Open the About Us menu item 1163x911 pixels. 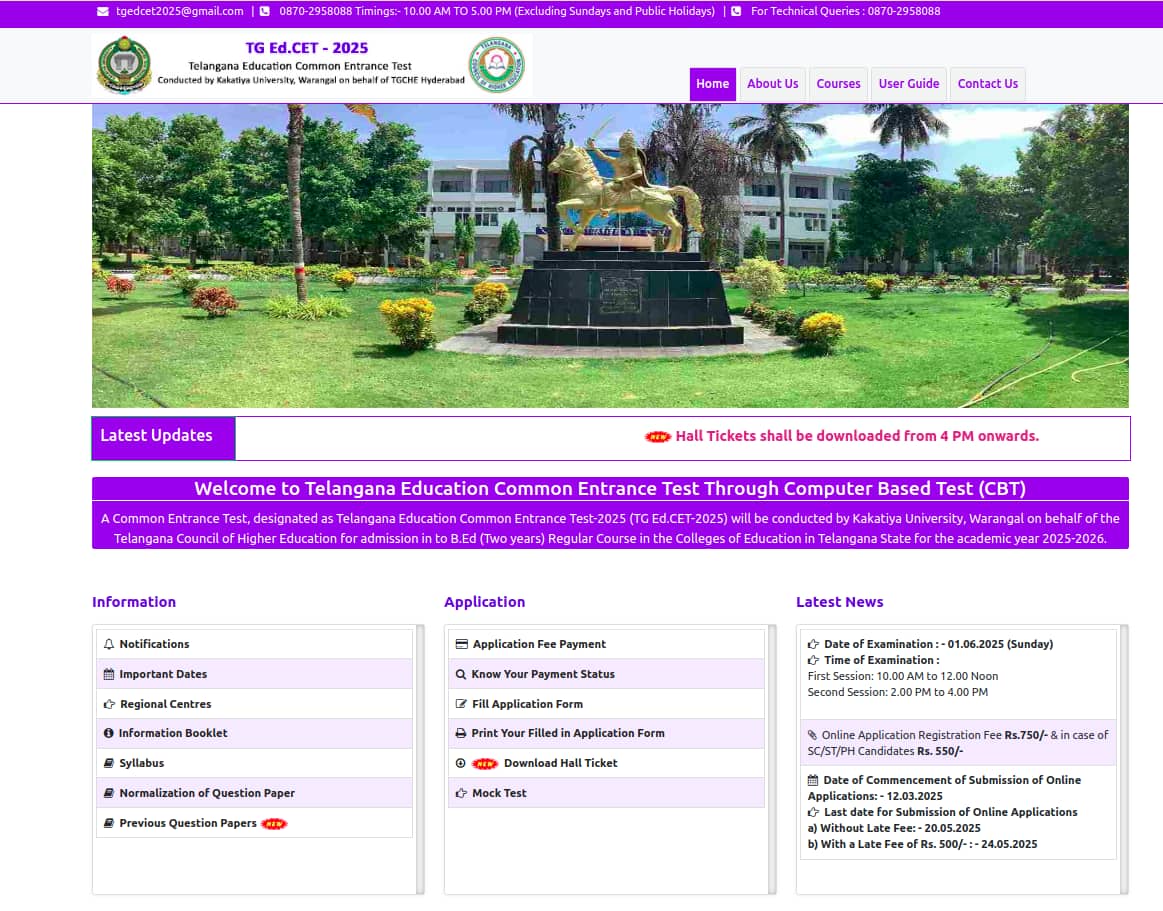click(772, 84)
